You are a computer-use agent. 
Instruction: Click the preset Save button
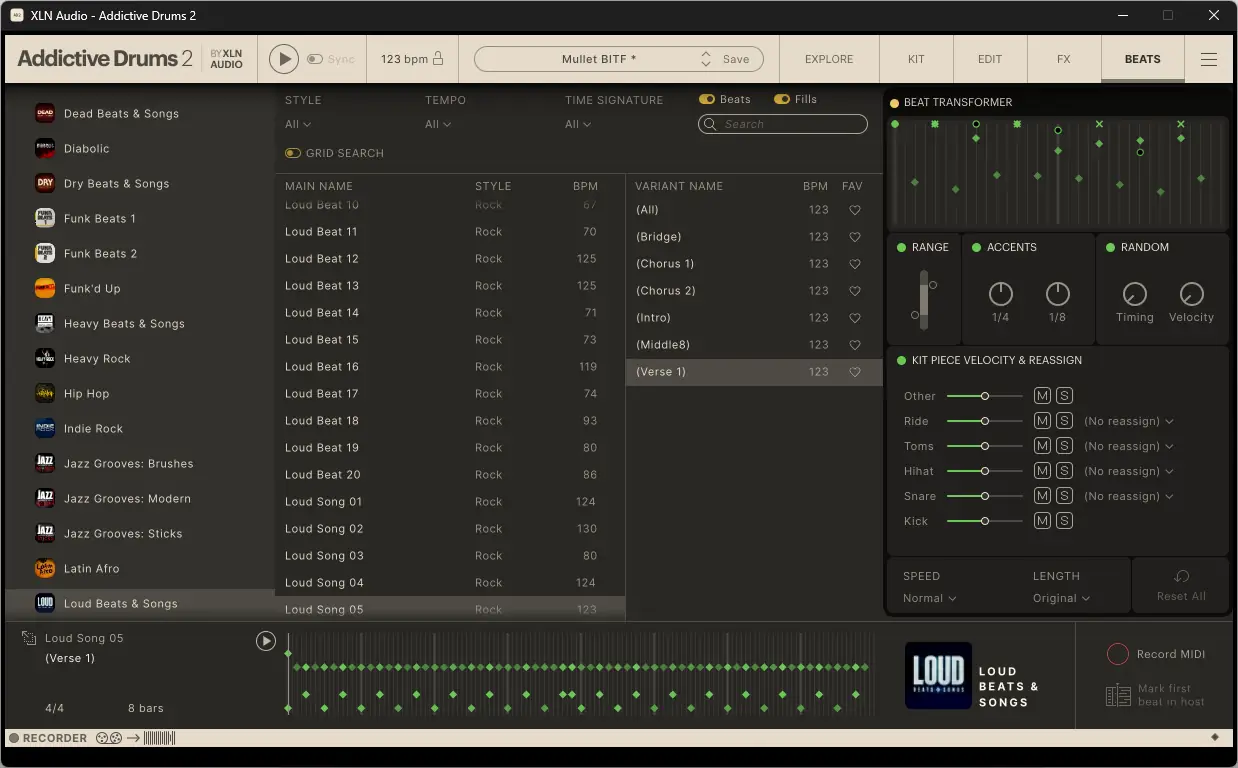[736, 59]
